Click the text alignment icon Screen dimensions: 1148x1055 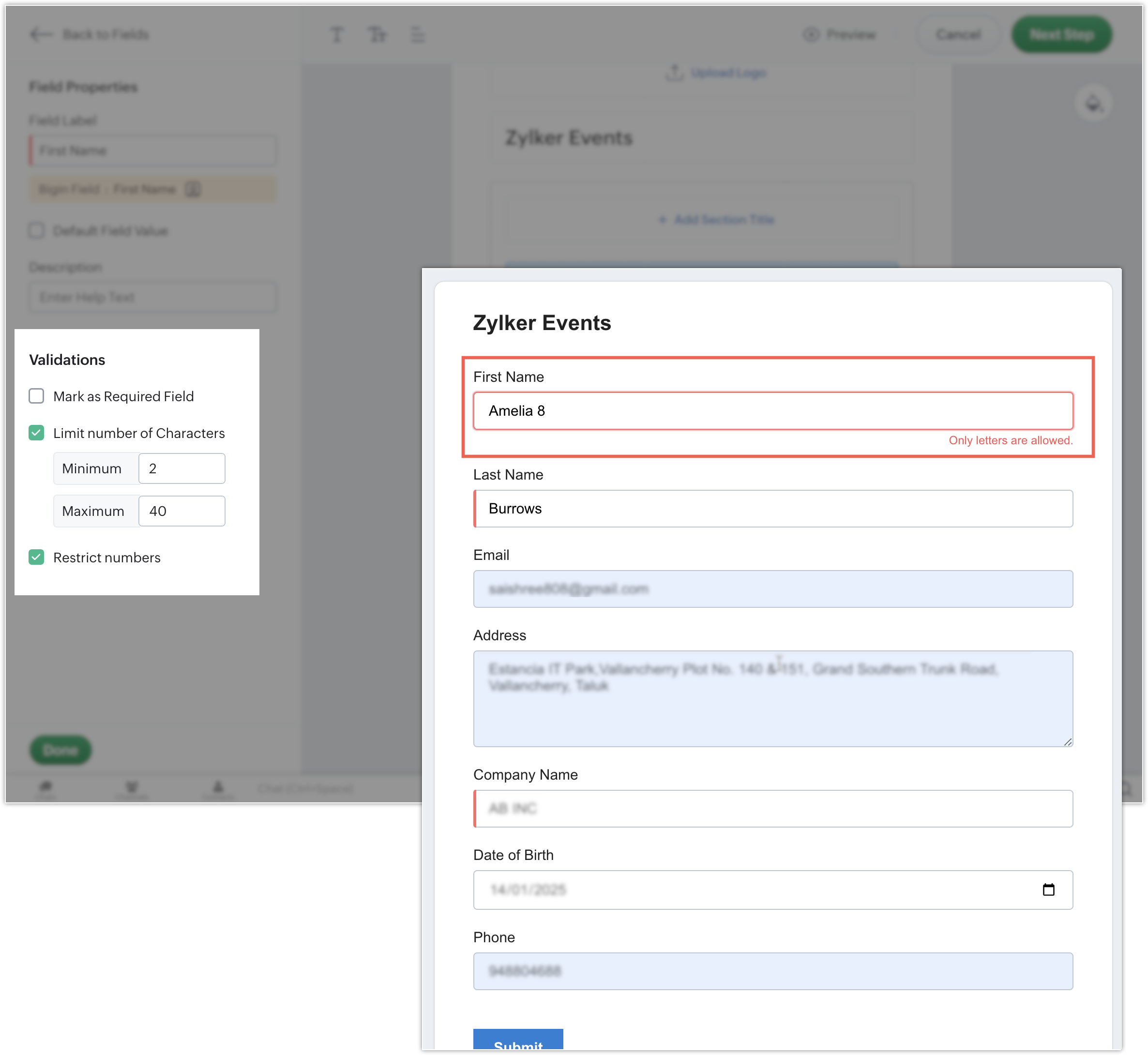(x=418, y=35)
